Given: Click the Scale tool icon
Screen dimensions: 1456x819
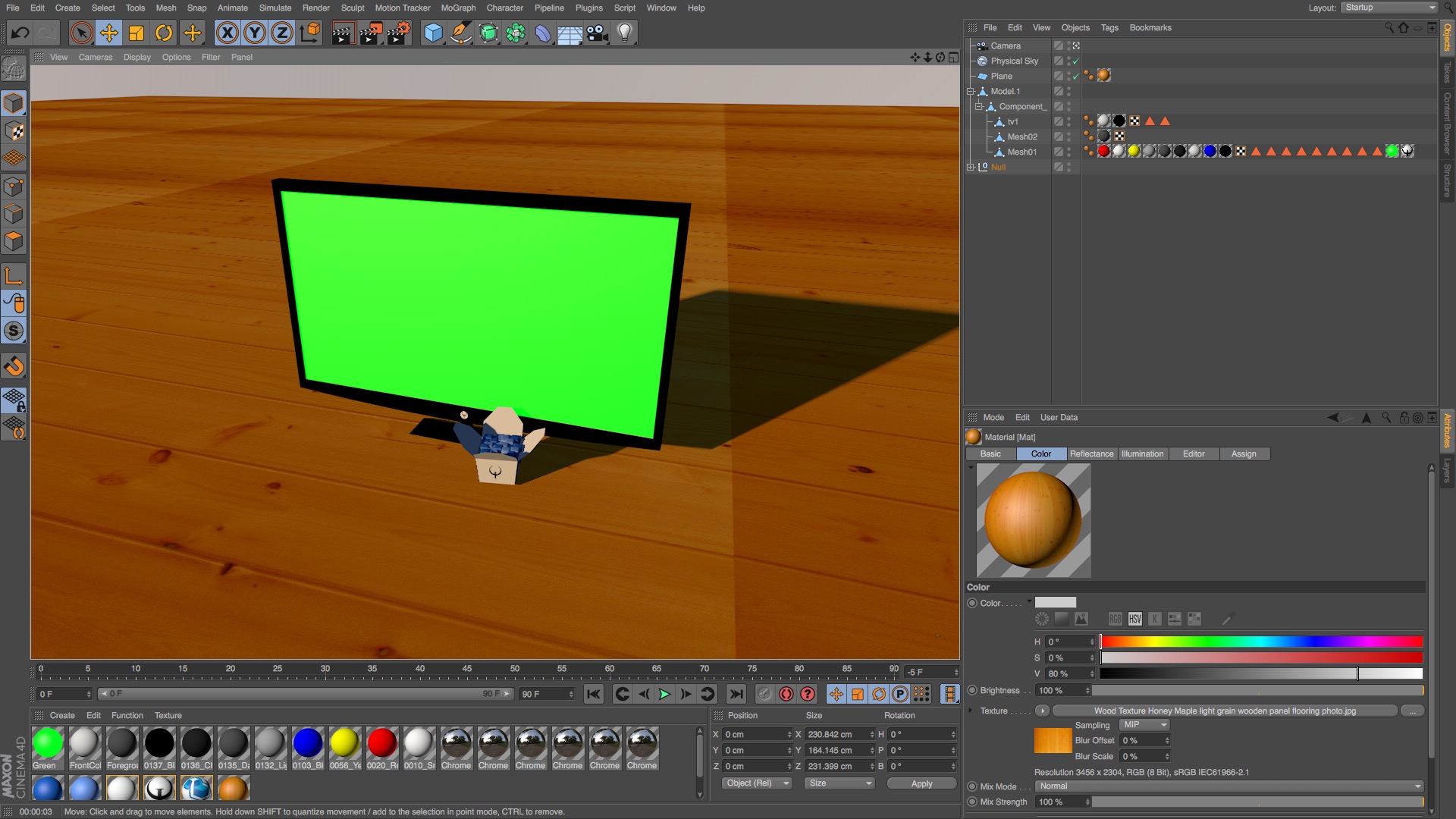Looking at the screenshot, I should pos(136,33).
